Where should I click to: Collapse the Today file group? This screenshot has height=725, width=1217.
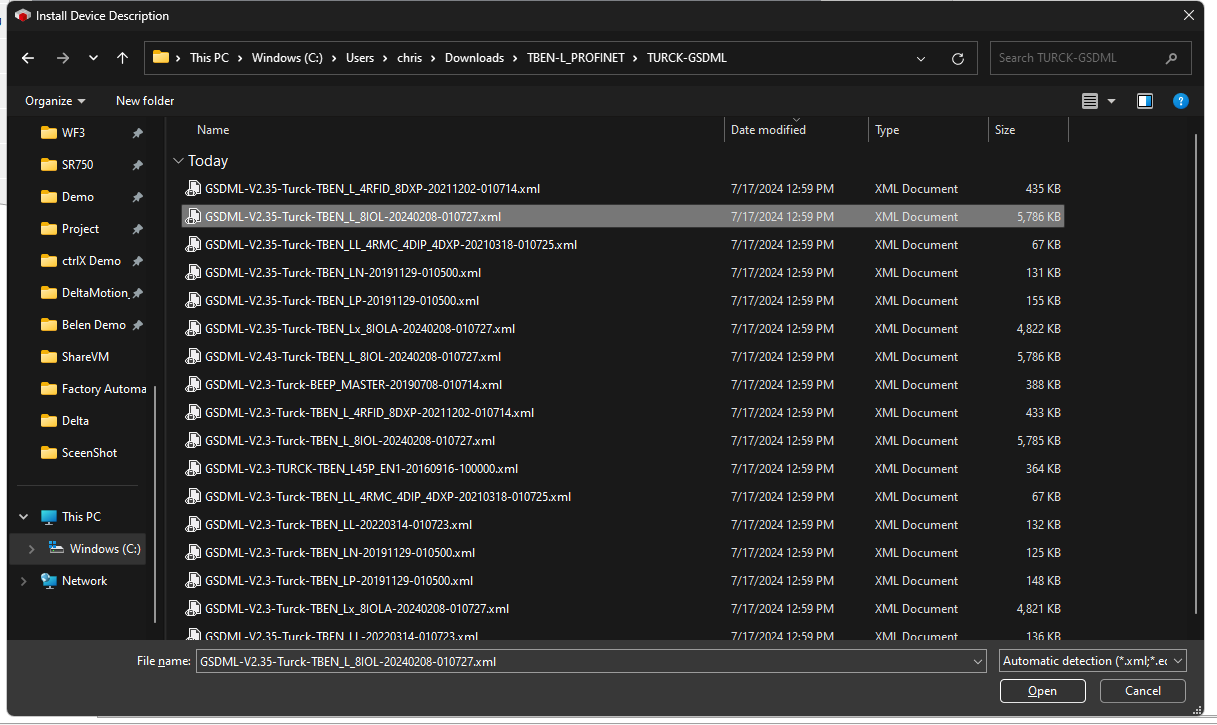click(x=178, y=161)
